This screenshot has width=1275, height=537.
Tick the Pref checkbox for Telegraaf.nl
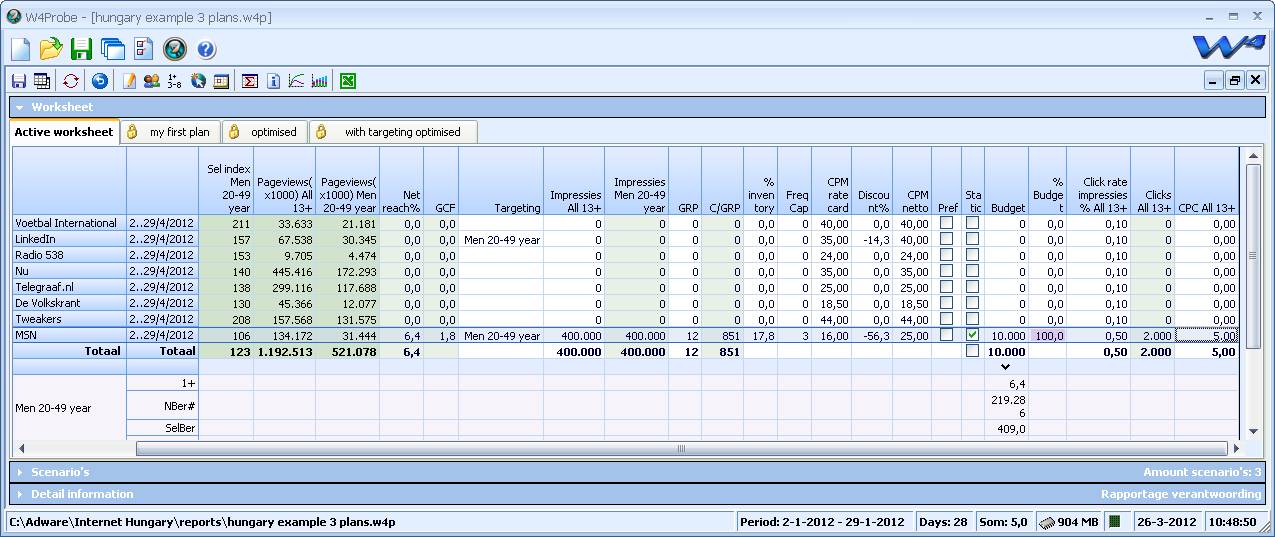(946, 287)
